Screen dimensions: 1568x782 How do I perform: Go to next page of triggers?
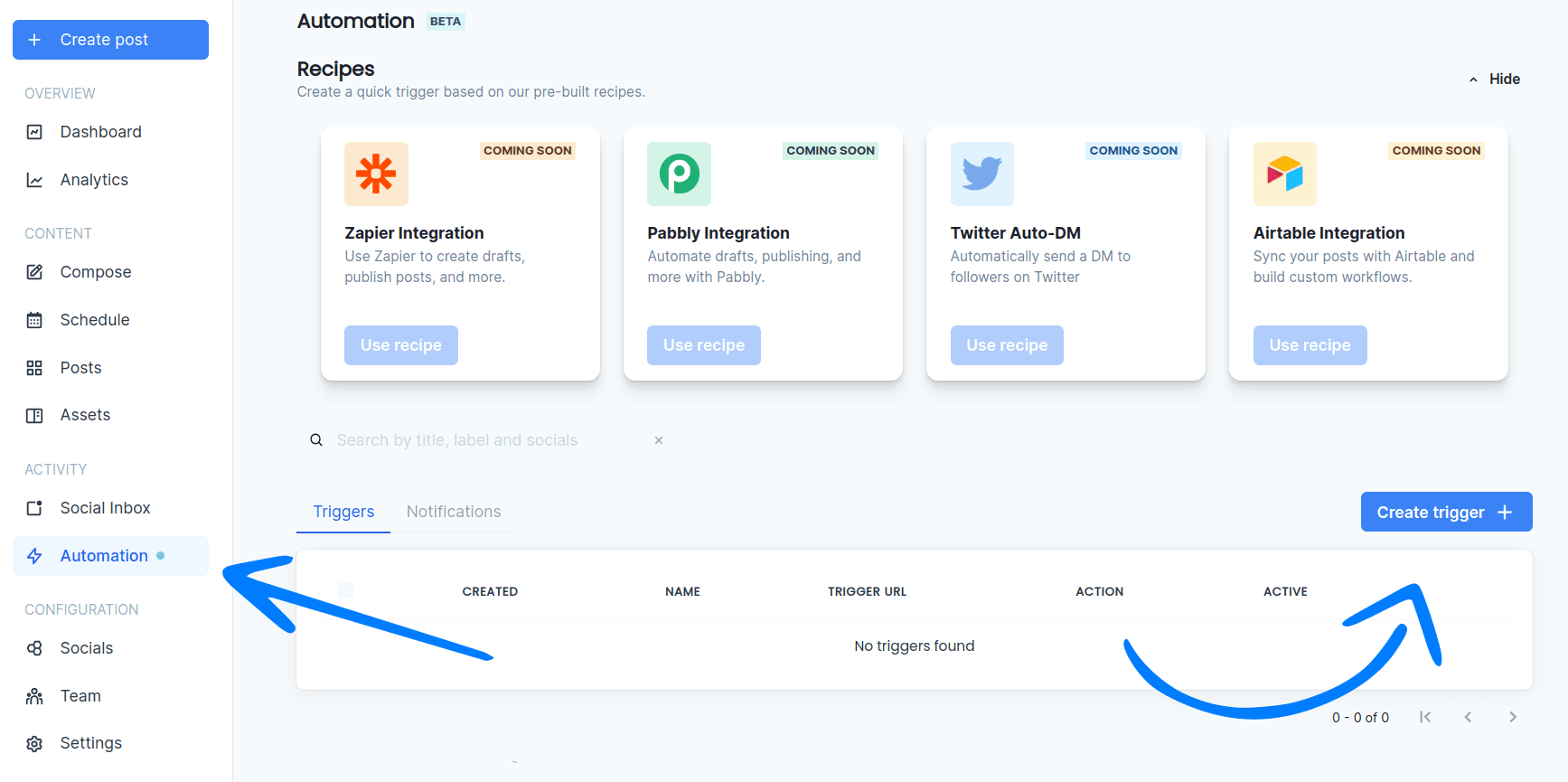coord(1513,717)
